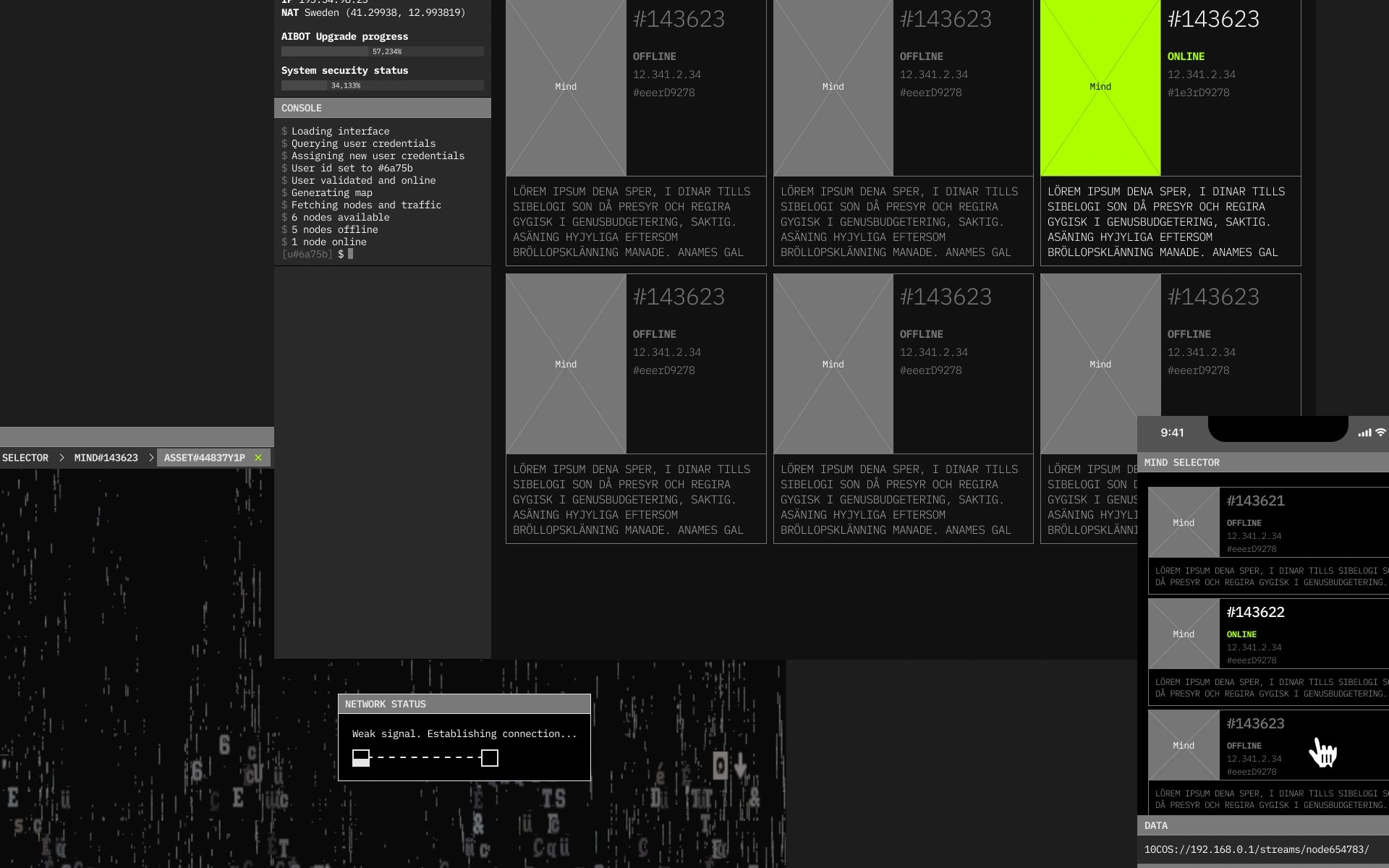Select node #143621 title on phone
Image resolution: width=1389 pixels, height=868 pixels.
(x=1255, y=501)
